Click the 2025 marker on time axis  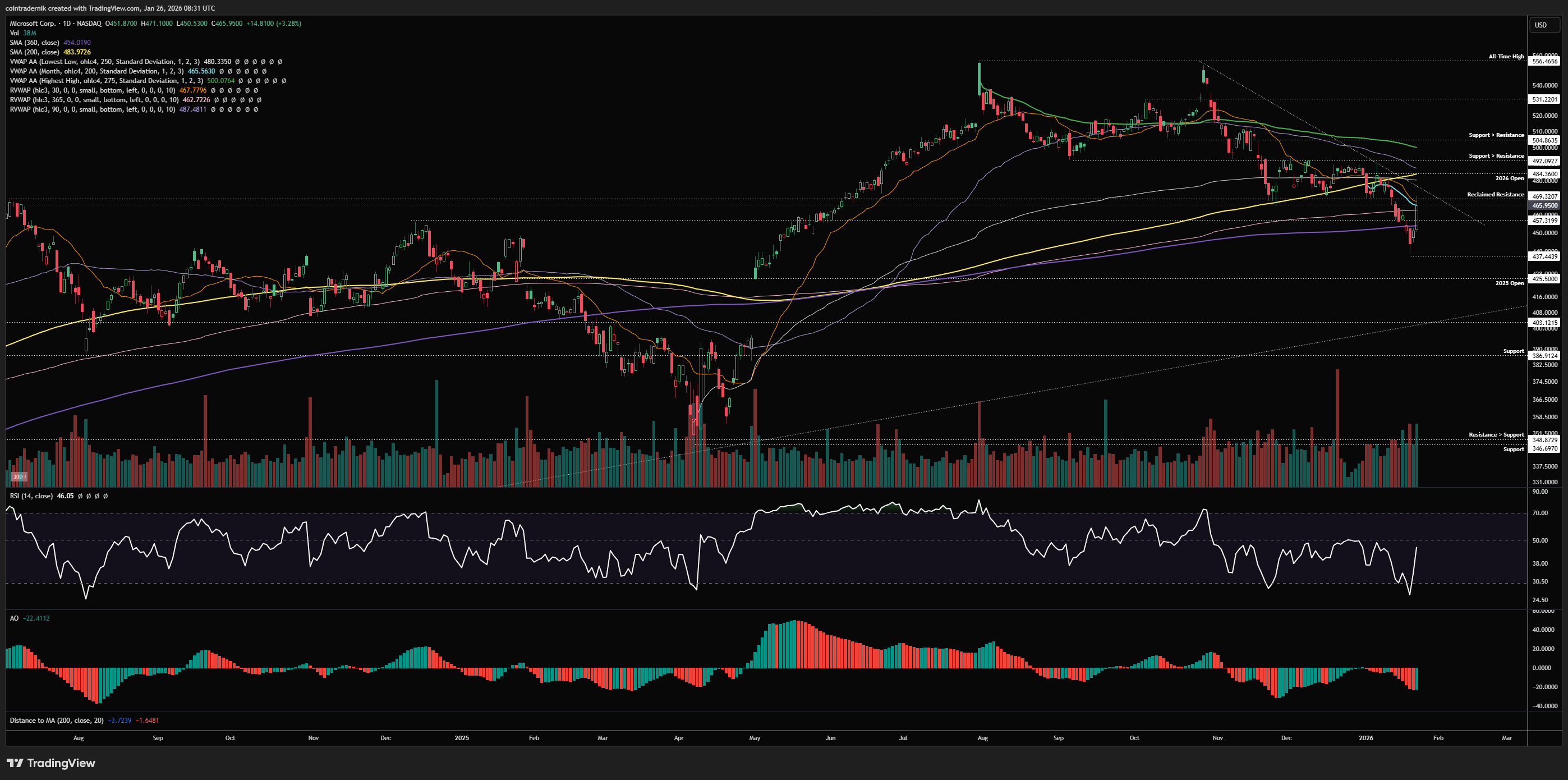[x=462, y=738]
